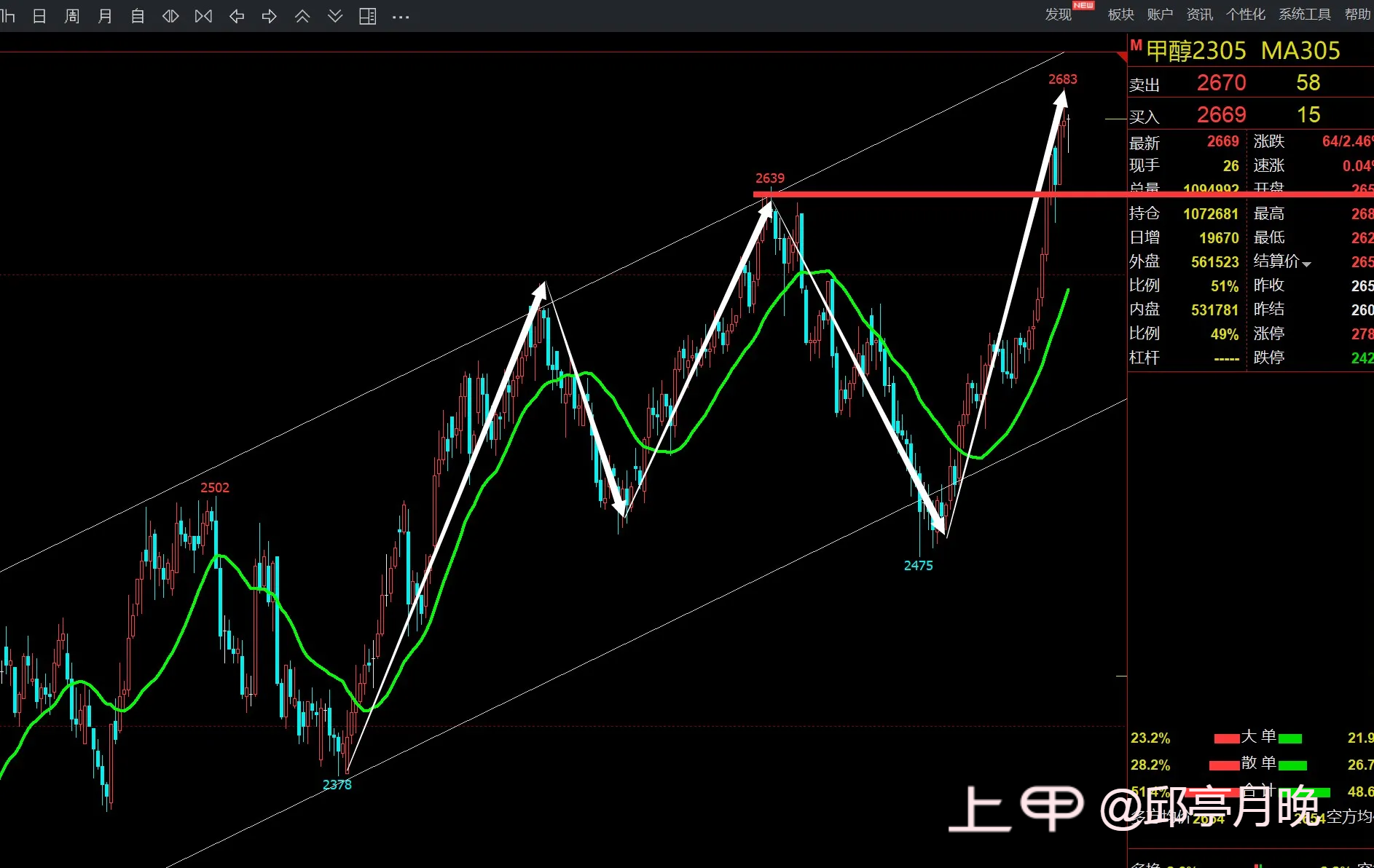The height and width of the screenshot is (868, 1374).
Task: Toggle the panel layout icon
Action: [368, 16]
